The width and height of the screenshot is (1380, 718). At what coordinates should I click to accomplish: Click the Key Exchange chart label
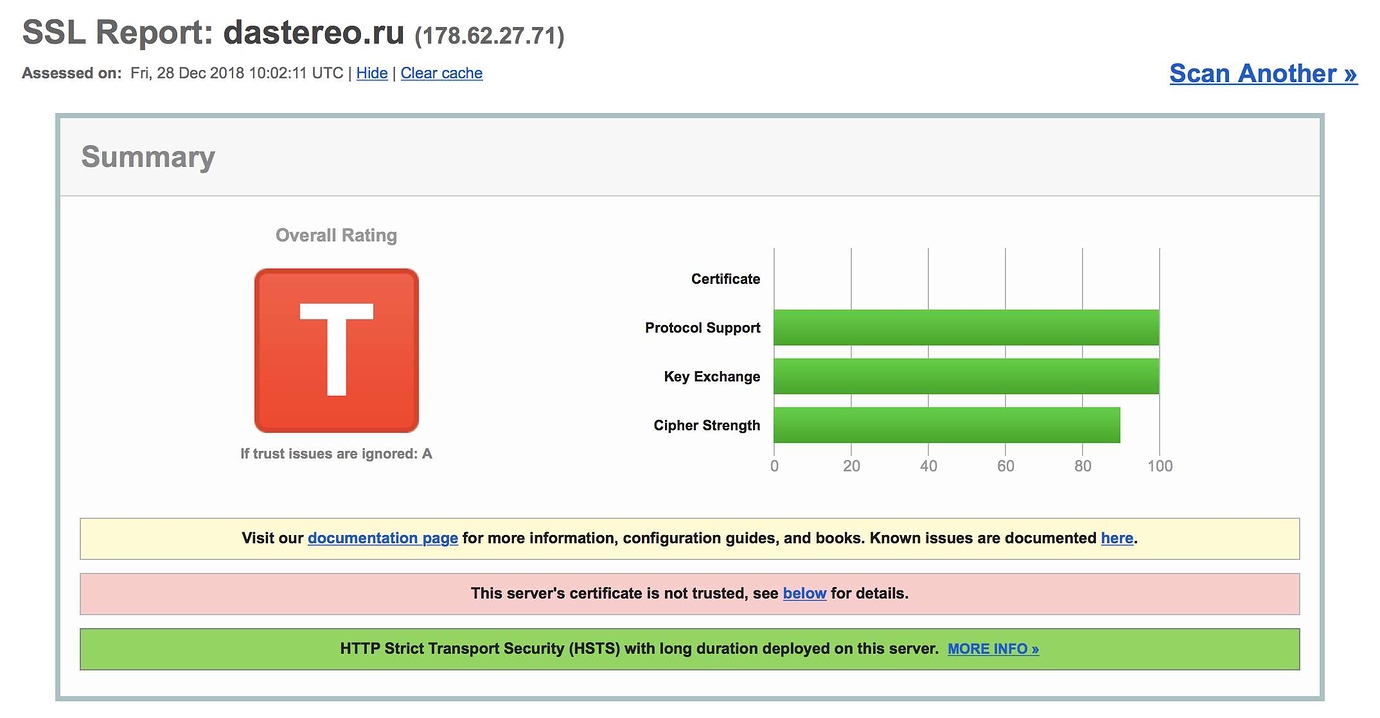pyautogui.click(x=712, y=377)
